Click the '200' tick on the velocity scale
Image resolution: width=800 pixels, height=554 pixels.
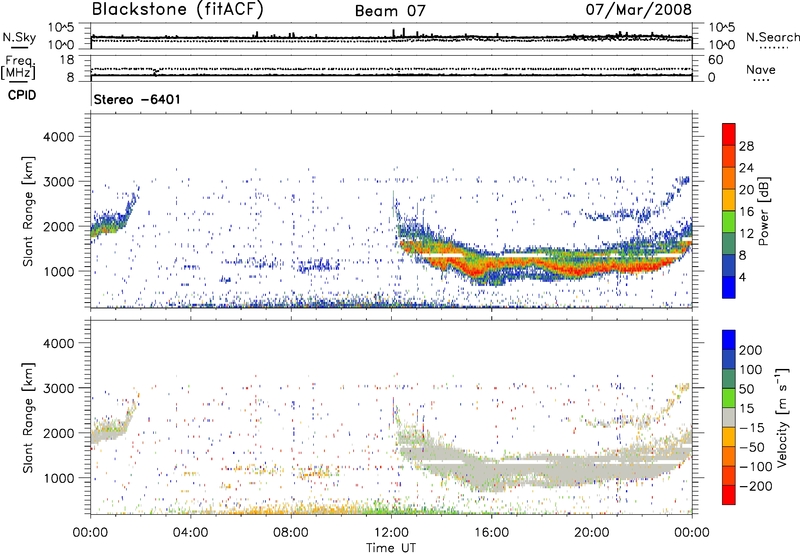coord(751,350)
